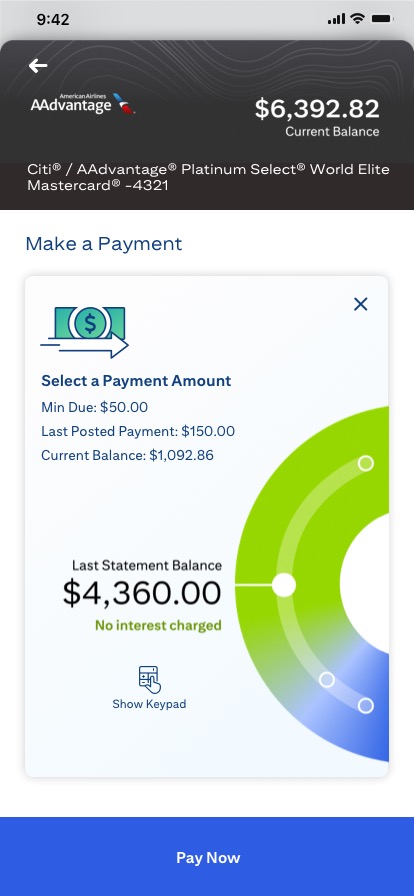
Task: Click the AAdvantage American Airlines logo
Action: (83, 104)
